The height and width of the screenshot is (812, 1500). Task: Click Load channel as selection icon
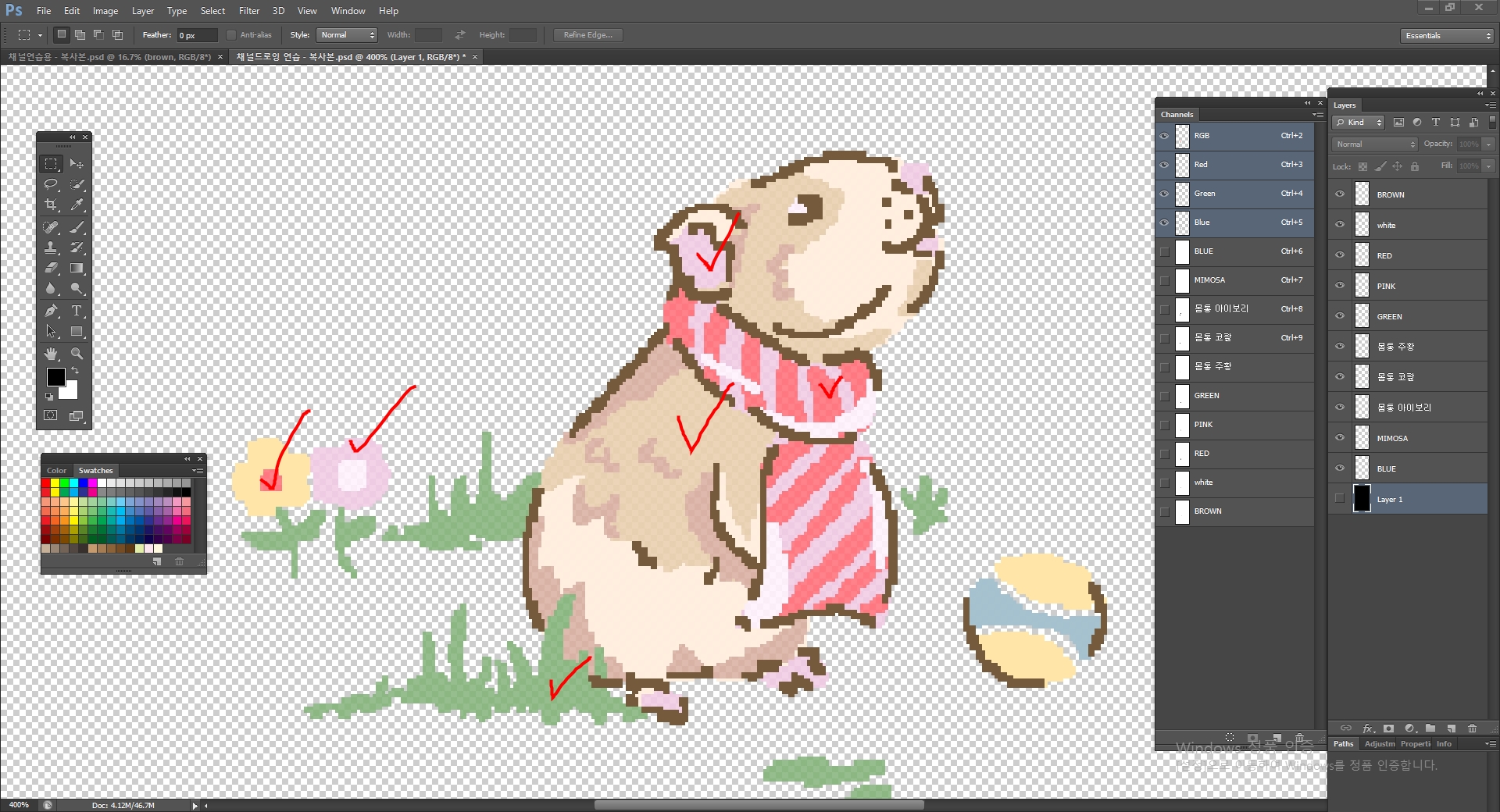pos(1230,738)
